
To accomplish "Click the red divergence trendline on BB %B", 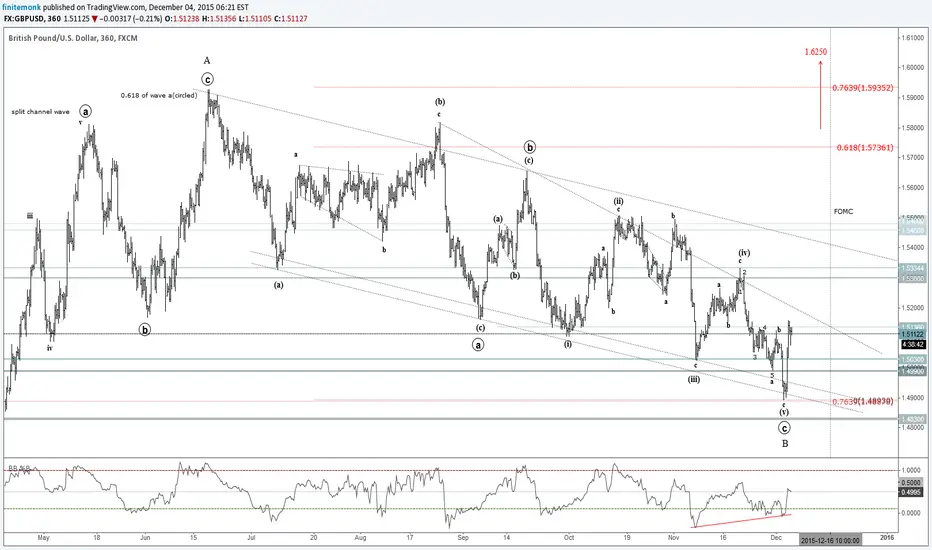I will pyautogui.click(x=742, y=521).
